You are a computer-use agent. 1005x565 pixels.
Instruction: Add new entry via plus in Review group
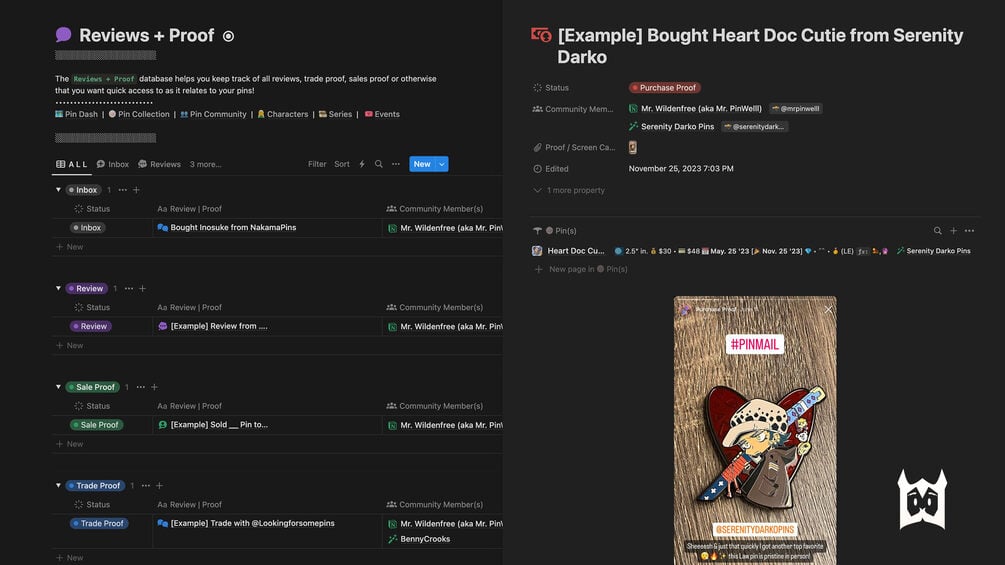142,288
